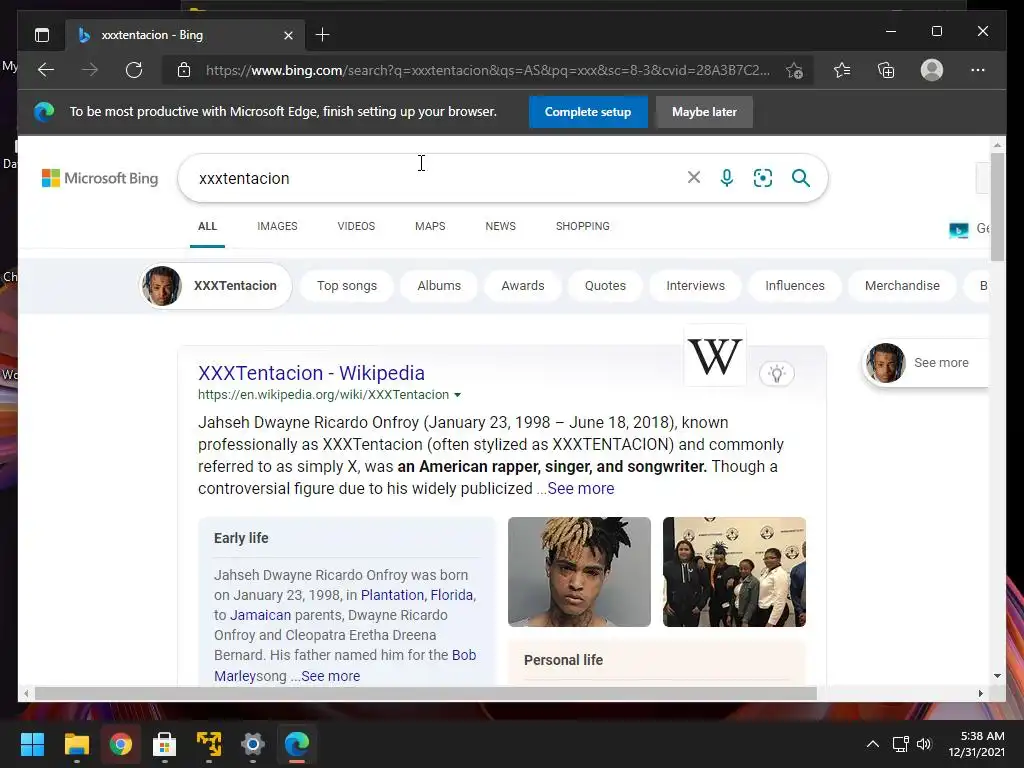This screenshot has height=768, width=1024.
Task: Click the See more side card
Action: pyautogui.click(x=926, y=362)
